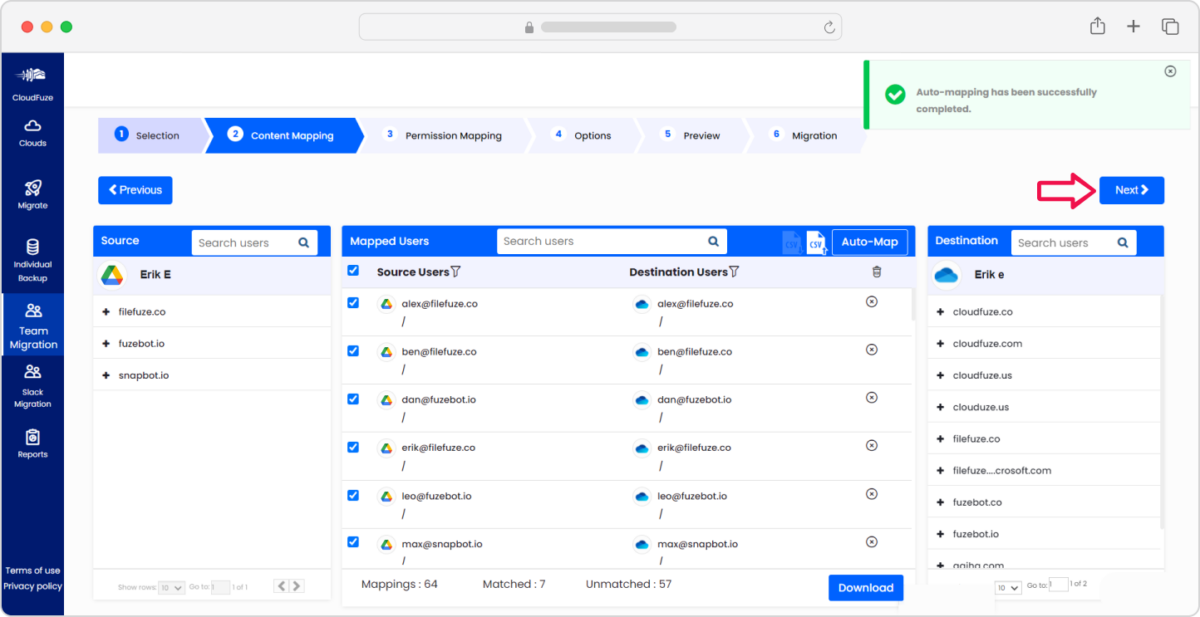Go to next page in Source pager

[x=296, y=587]
